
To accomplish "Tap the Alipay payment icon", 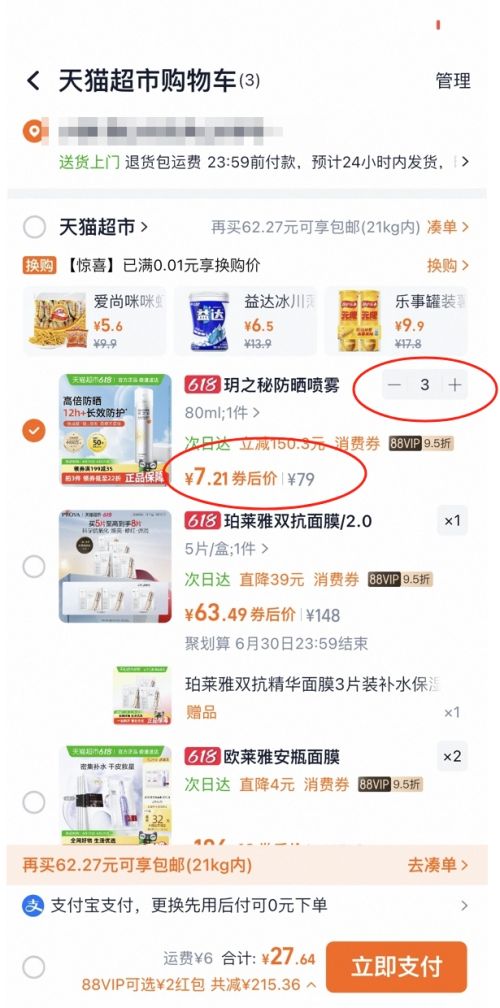I will 33,906.
